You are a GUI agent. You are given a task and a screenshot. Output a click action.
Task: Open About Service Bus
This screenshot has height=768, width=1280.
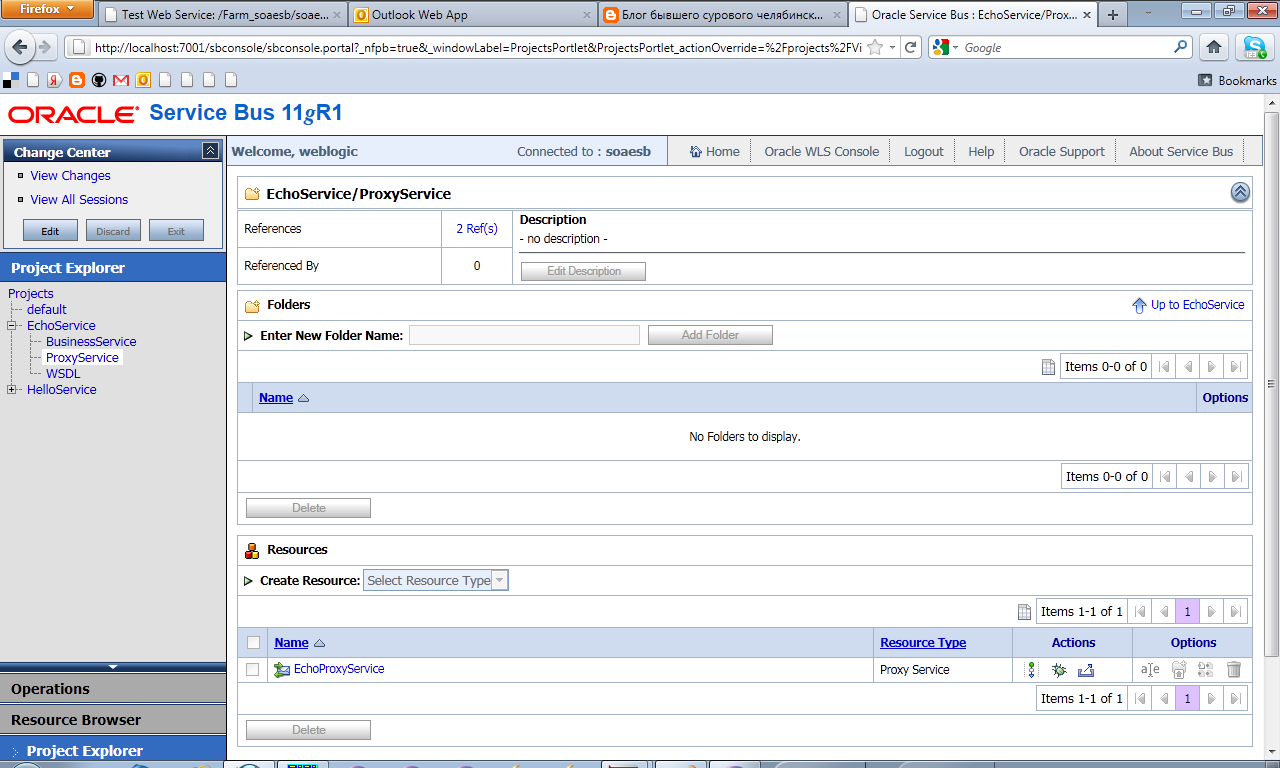tap(1181, 152)
